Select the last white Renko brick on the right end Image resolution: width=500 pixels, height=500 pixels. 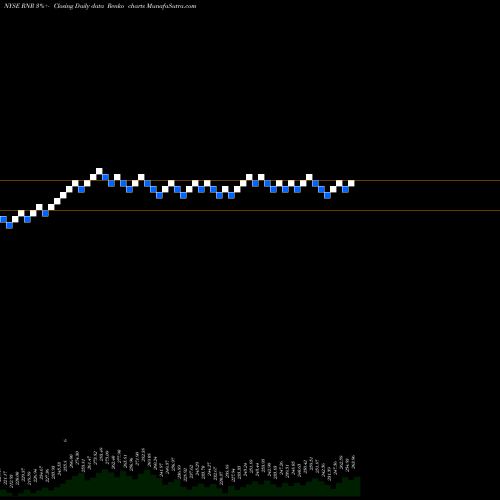[x=351, y=183]
